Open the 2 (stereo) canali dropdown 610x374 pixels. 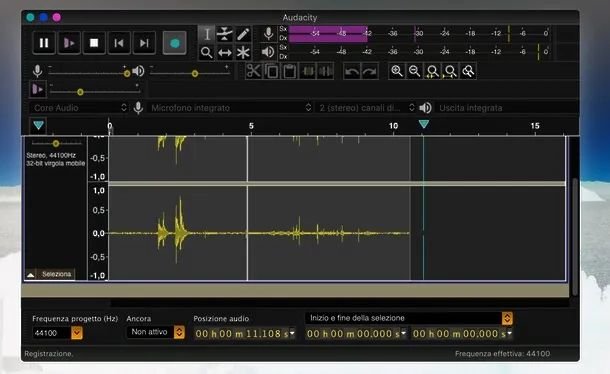coord(366,108)
